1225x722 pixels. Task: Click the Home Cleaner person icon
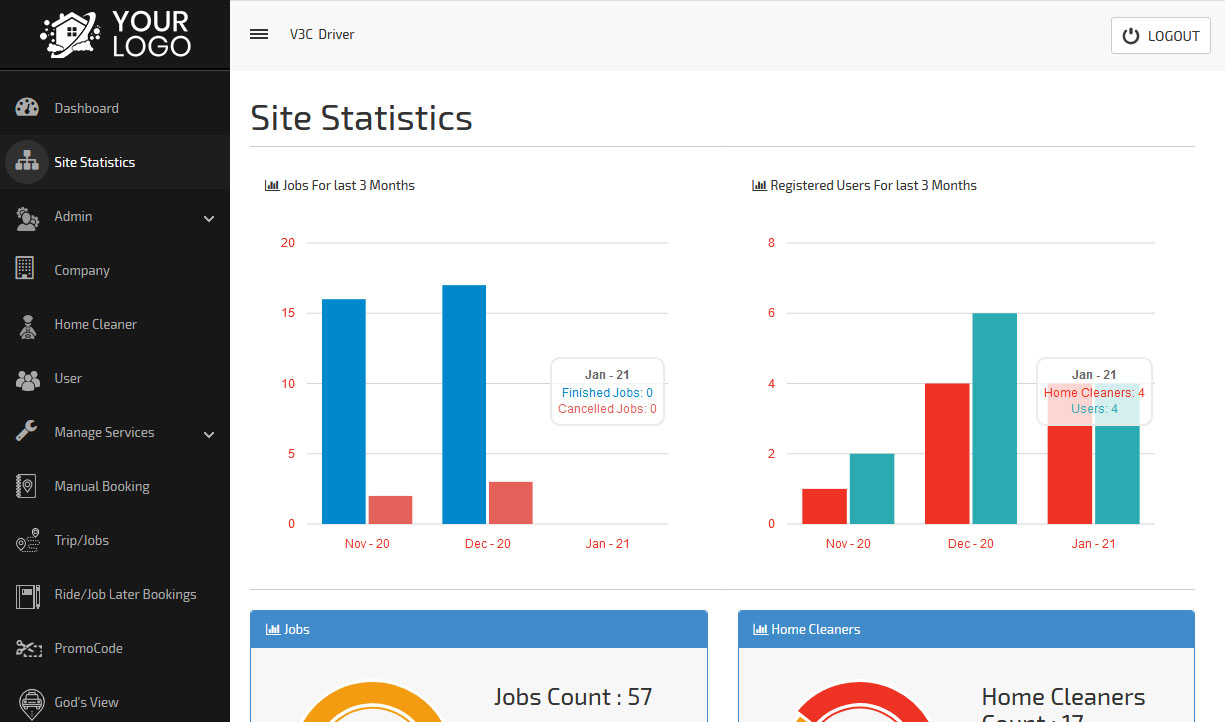[27, 326]
